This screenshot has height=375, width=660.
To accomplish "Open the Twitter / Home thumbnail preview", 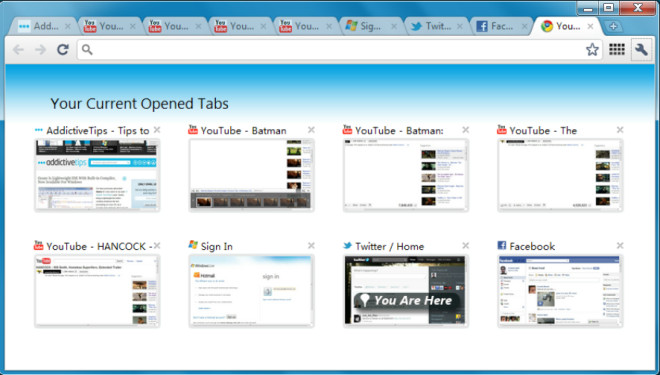I will [x=405, y=290].
